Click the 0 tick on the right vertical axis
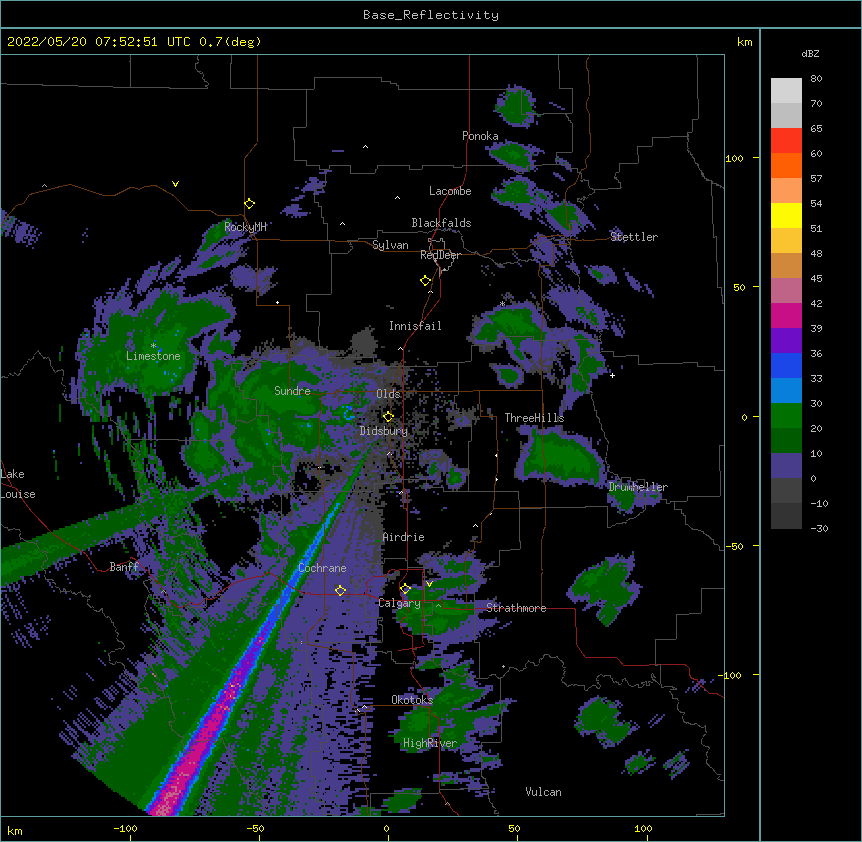Screen dimensions: 862x842 (744, 417)
